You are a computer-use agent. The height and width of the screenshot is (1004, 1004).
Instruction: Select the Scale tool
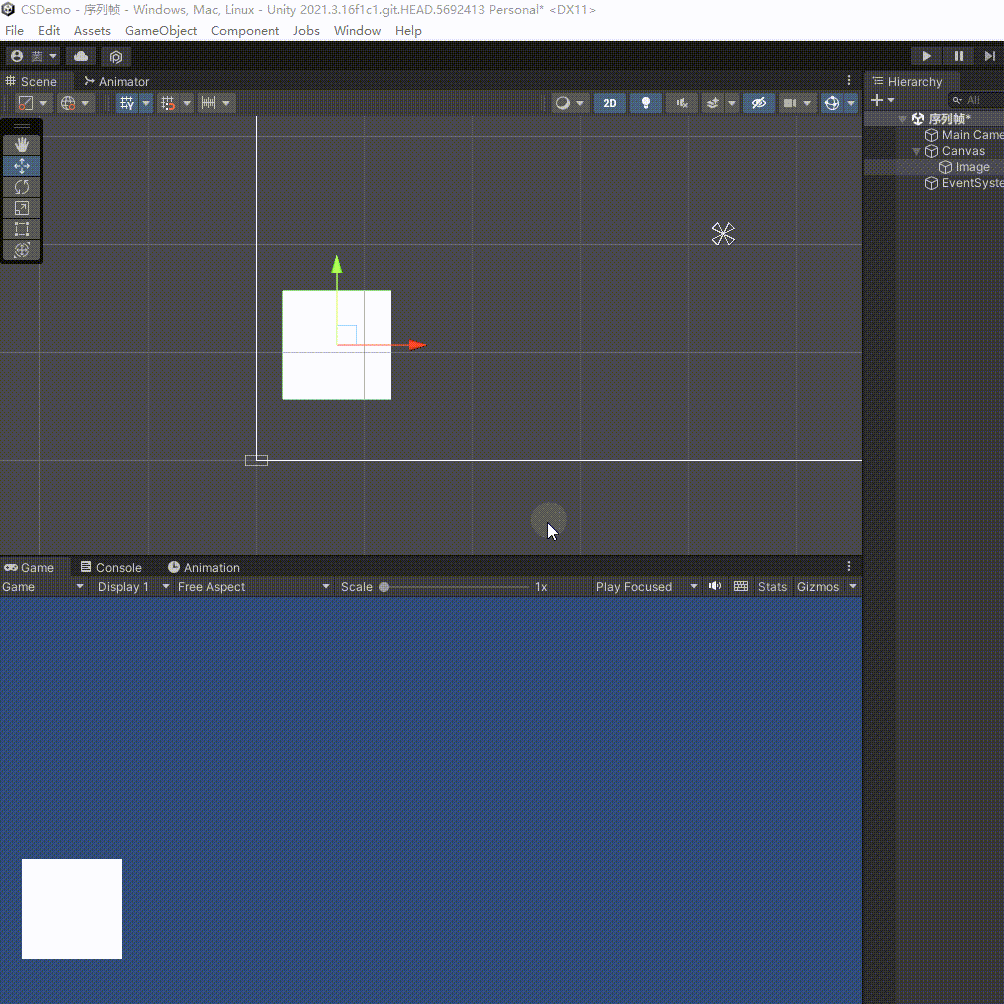coord(22,208)
